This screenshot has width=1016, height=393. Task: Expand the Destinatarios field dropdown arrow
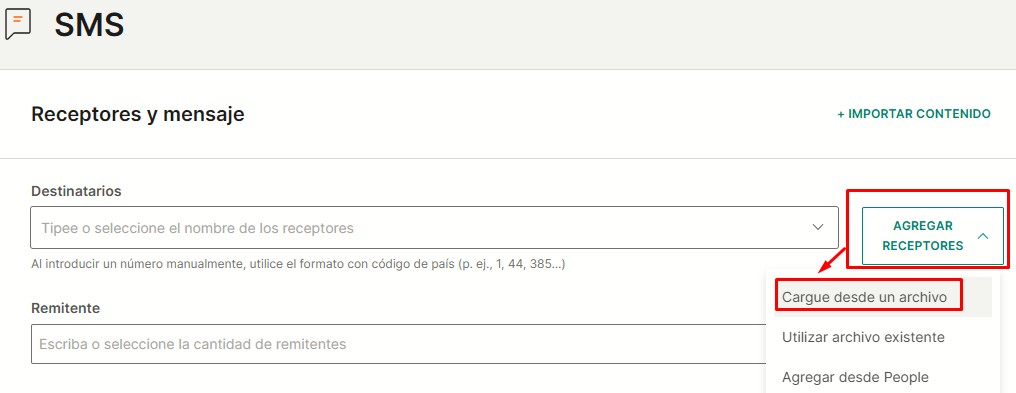[818, 227]
